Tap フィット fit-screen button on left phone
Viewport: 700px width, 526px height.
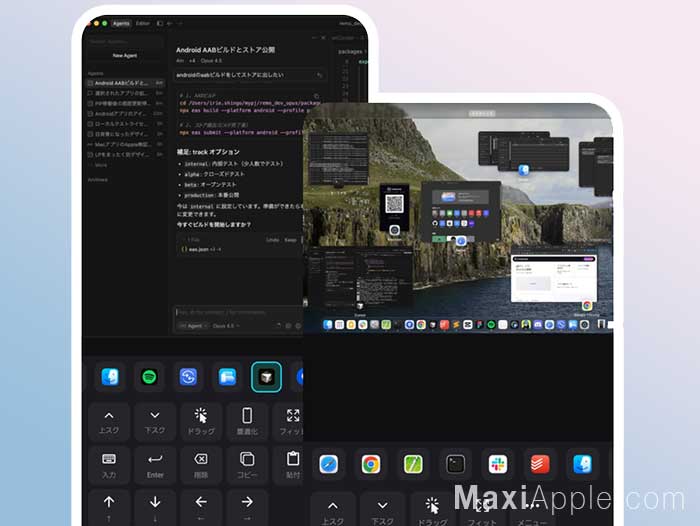tap(289, 422)
